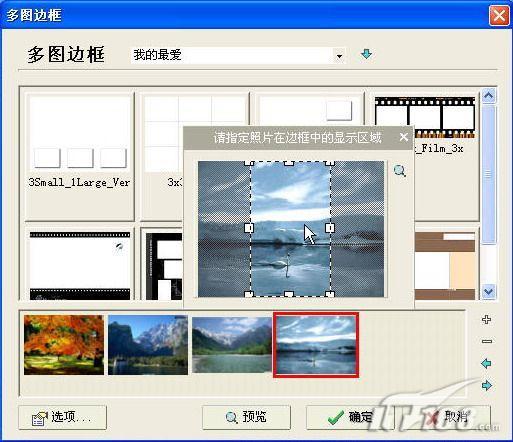Click the right middle crop handle
The width and height of the screenshot is (513, 442).
(x=330, y=228)
